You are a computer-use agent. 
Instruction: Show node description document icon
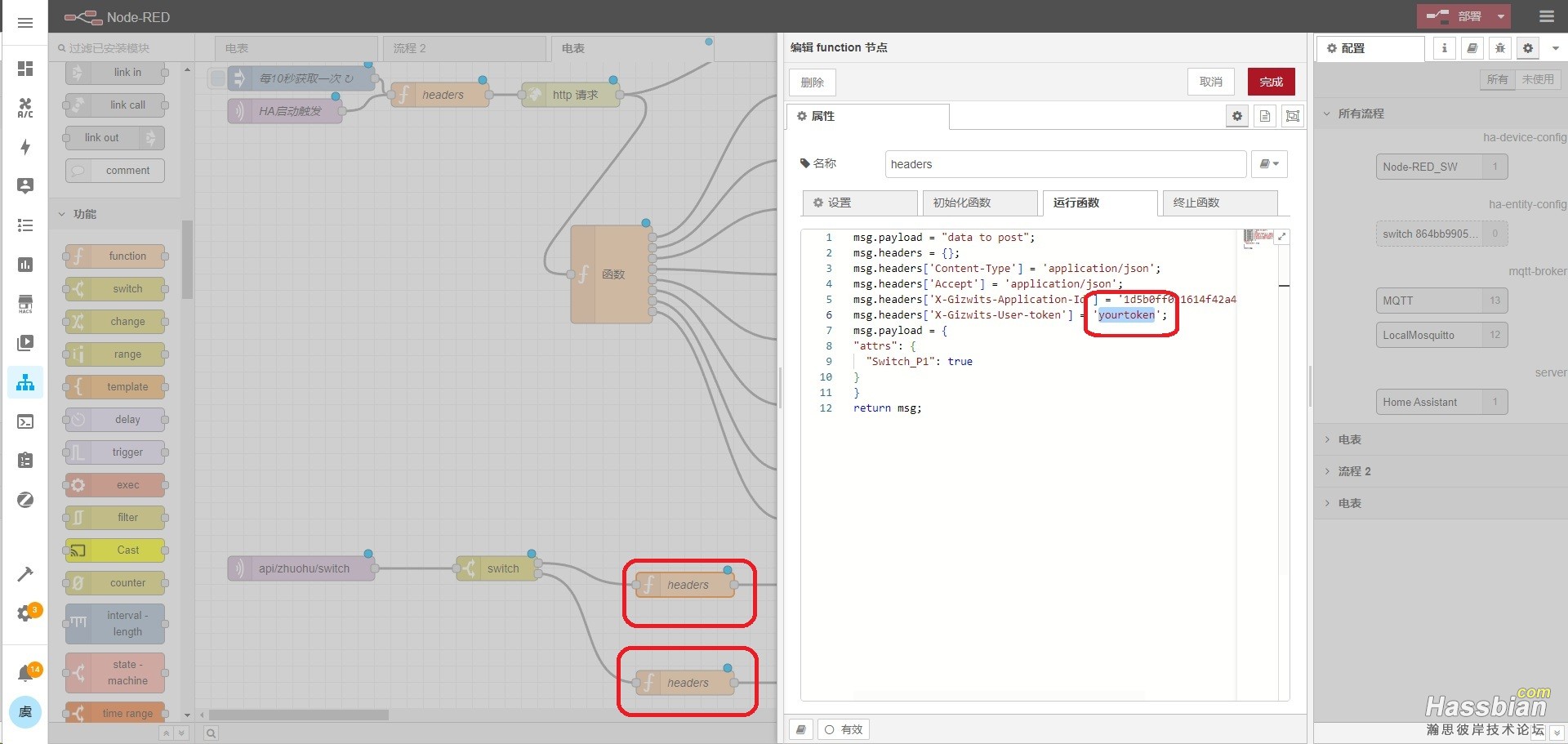(1265, 116)
